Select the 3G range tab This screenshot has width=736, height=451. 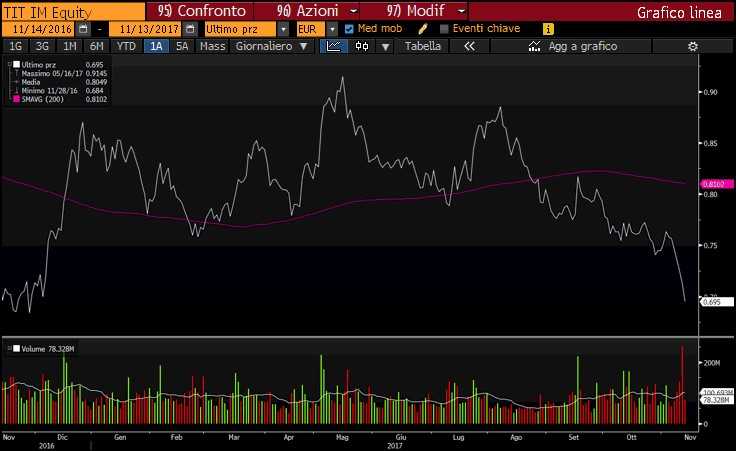[42, 46]
